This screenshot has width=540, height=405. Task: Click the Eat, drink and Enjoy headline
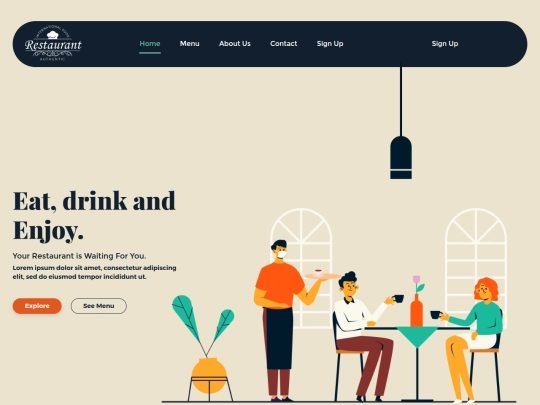[94, 216]
